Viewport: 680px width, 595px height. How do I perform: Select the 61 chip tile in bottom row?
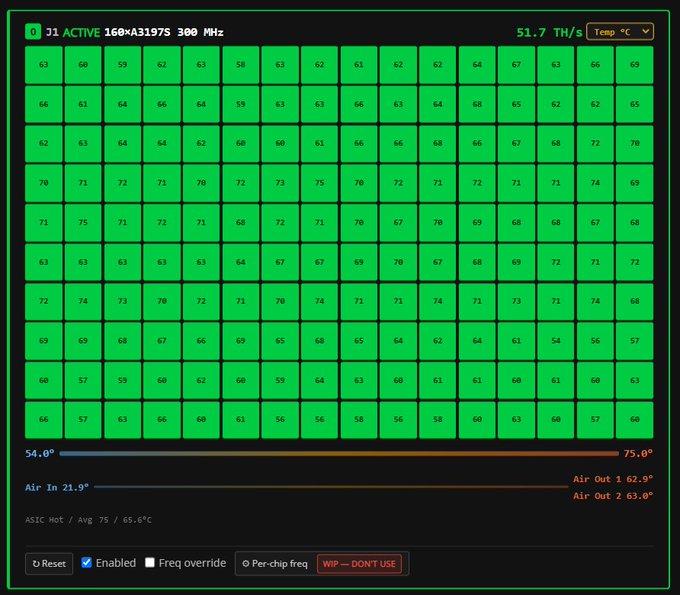coord(241,419)
